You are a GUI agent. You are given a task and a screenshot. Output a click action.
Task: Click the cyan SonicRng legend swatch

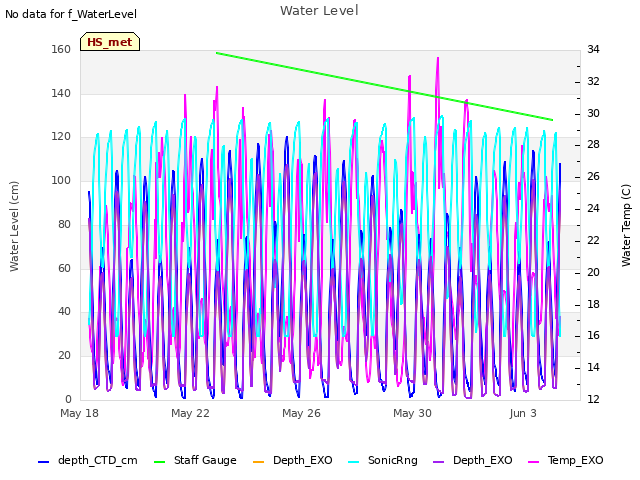353,462
